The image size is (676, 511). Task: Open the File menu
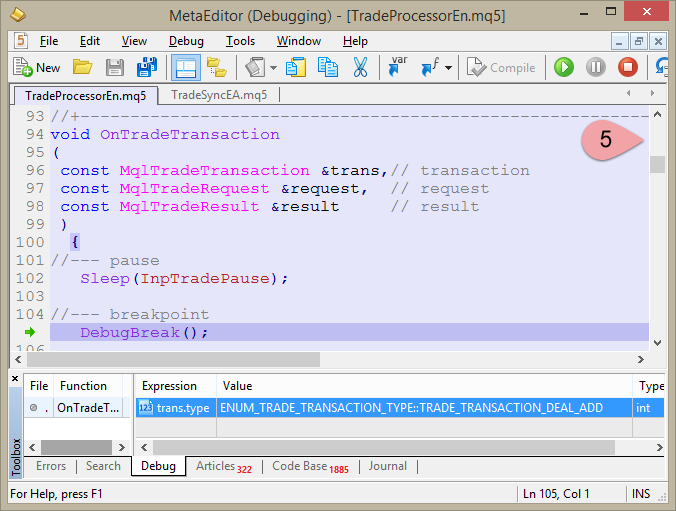pyautogui.click(x=49, y=41)
